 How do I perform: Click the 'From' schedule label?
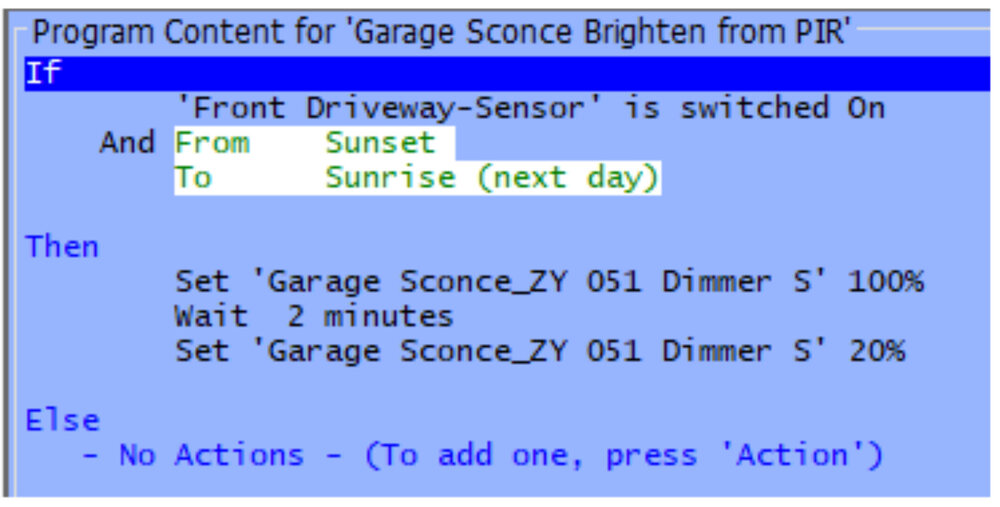tap(212, 142)
